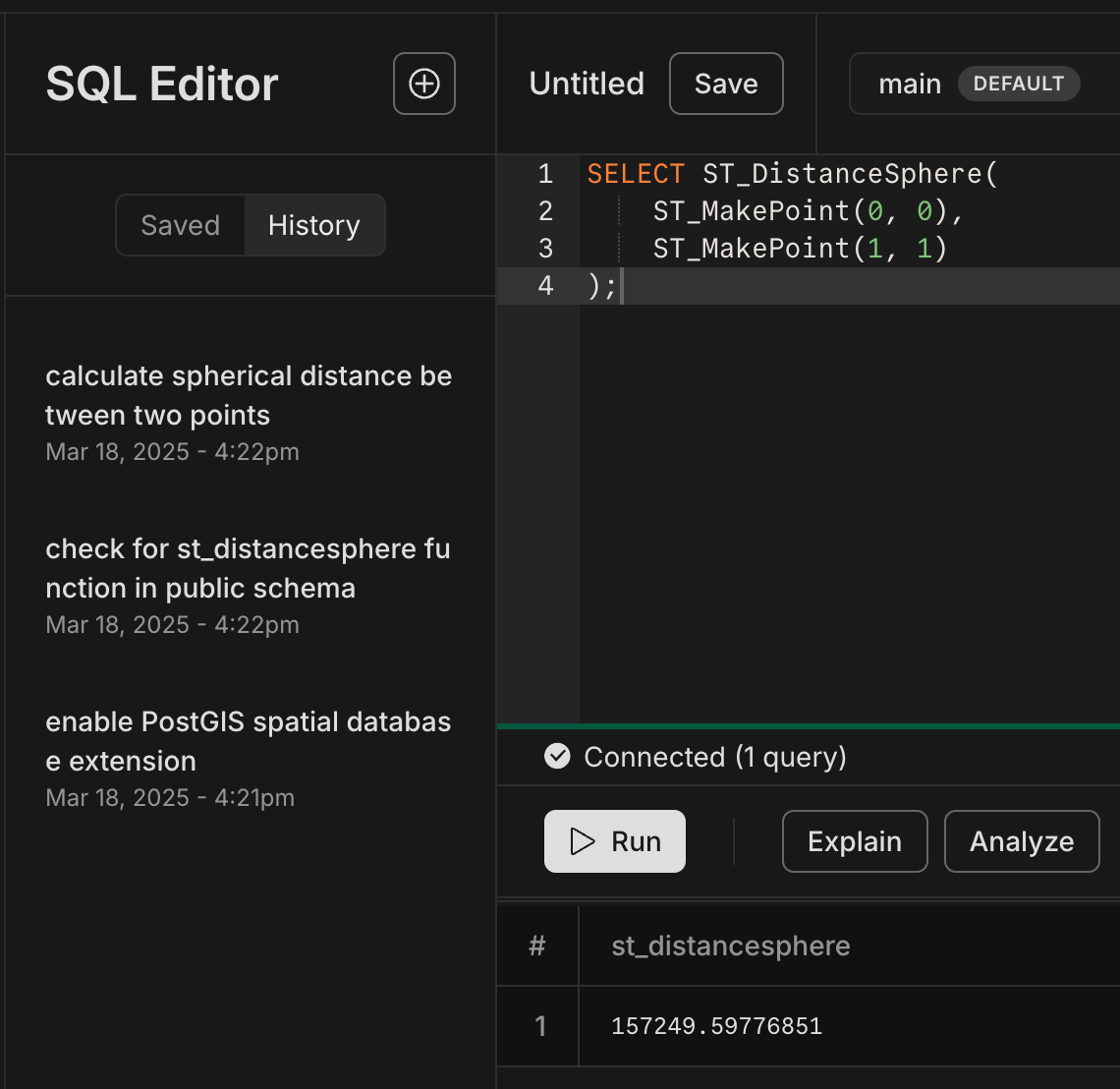Run the SQL query
The width and height of the screenshot is (1120, 1089).
[x=614, y=841]
